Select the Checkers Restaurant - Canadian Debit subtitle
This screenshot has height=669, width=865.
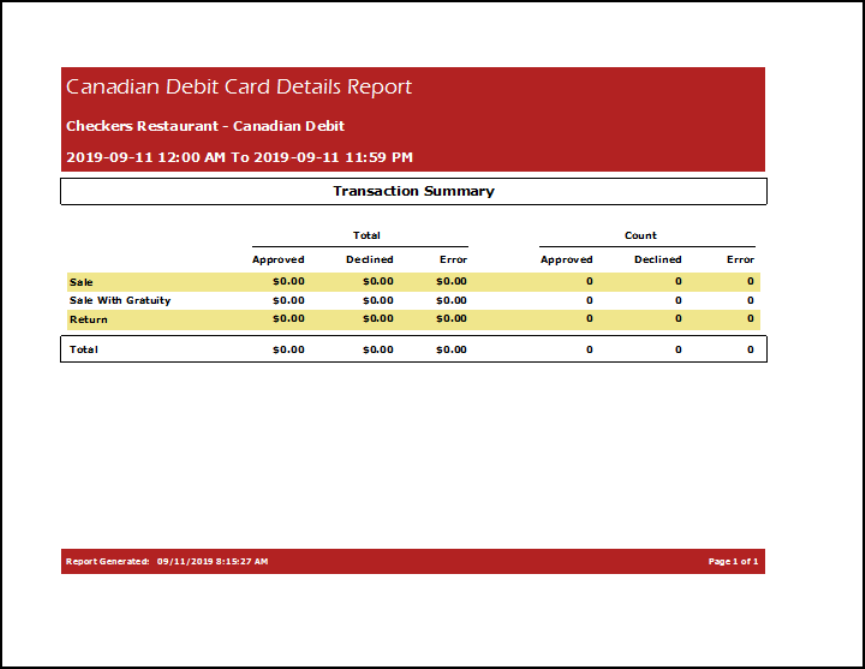click(205, 126)
